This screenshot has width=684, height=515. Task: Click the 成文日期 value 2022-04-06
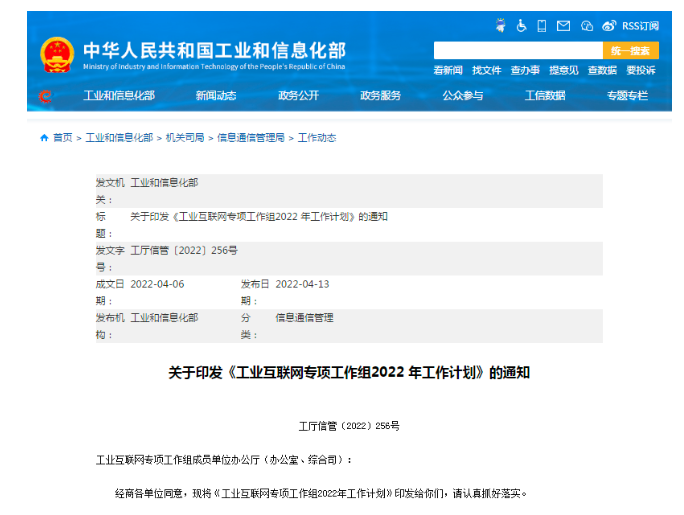coord(157,284)
